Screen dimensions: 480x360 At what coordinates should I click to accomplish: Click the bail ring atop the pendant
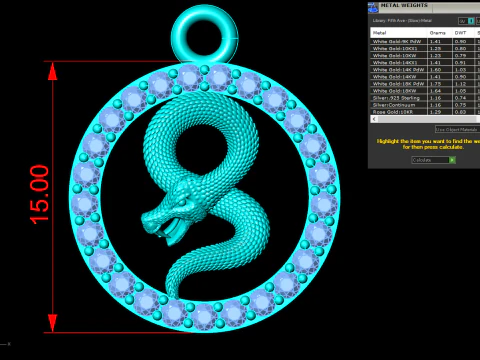pos(204,35)
